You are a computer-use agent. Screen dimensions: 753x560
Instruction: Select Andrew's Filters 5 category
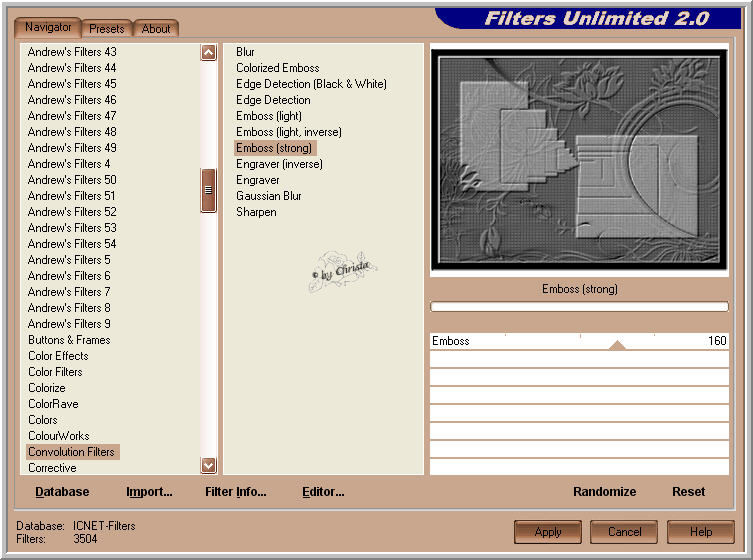pyautogui.click(x=69, y=260)
